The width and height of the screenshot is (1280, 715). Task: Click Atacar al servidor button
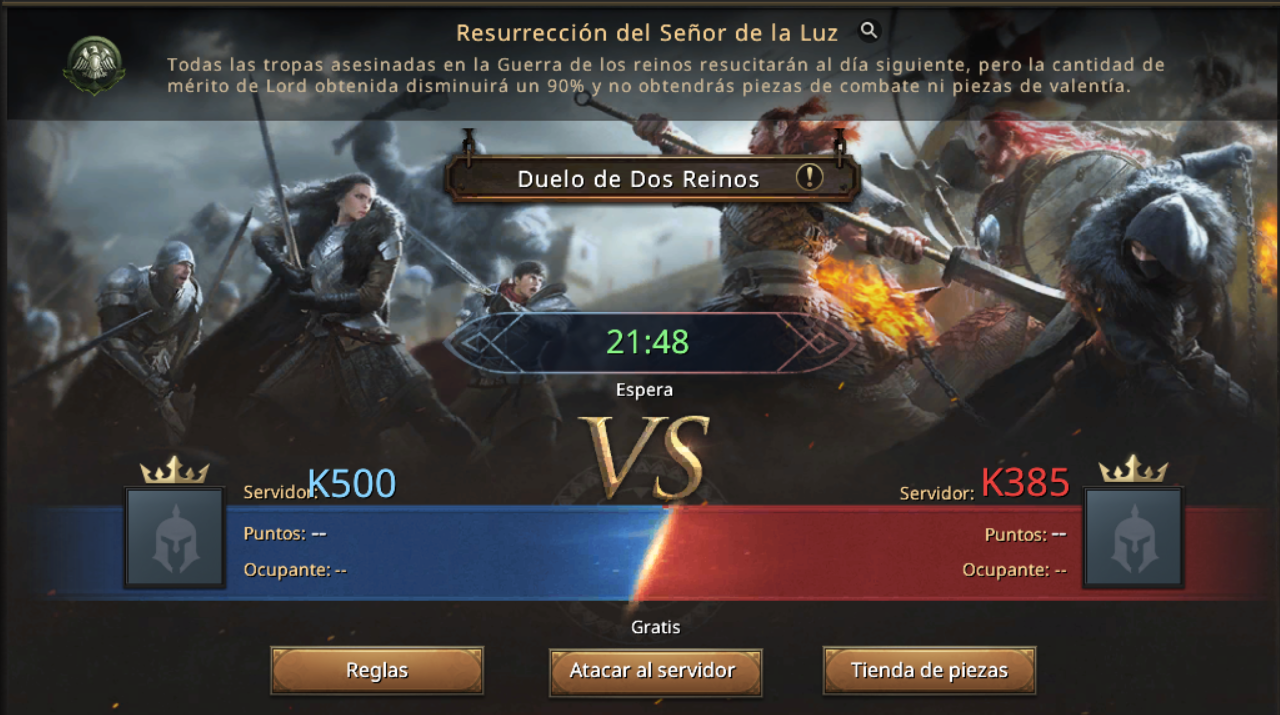tap(655, 670)
